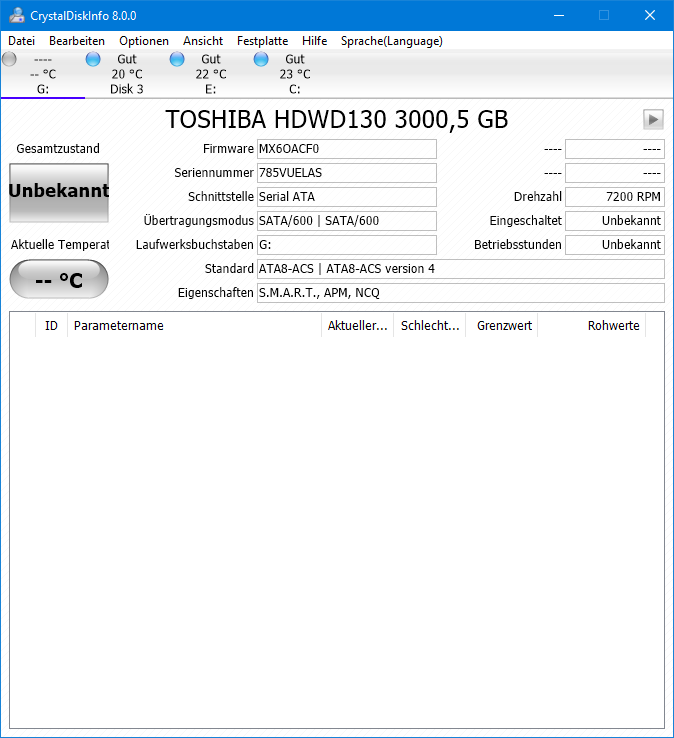The height and width of the screenshot is (738, 674).
Task: Click the blue status orb for Disk 3
Action: click(x=93, y=59)
